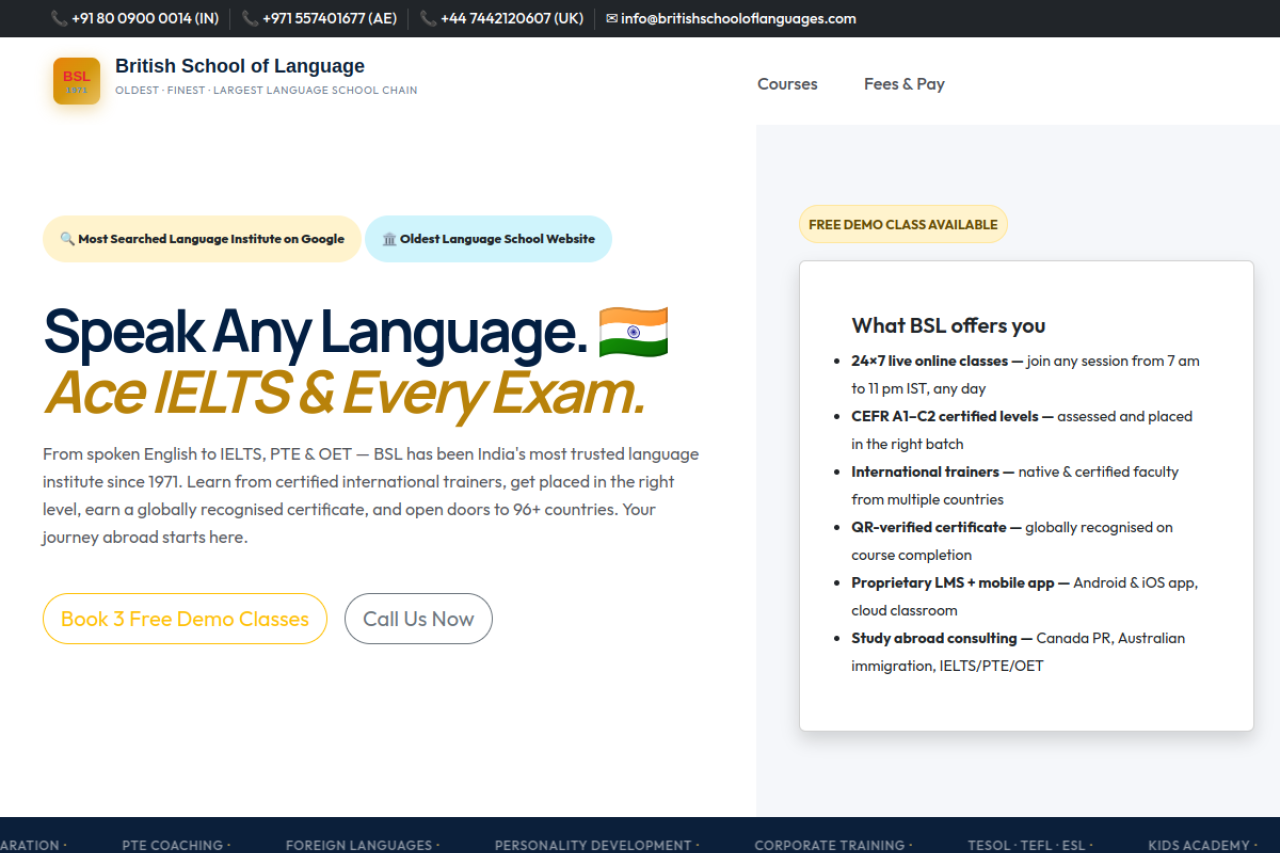This screenshot has width=1280, height=853.
Task: Click the British School of Language title
Action: click(240, 66)
